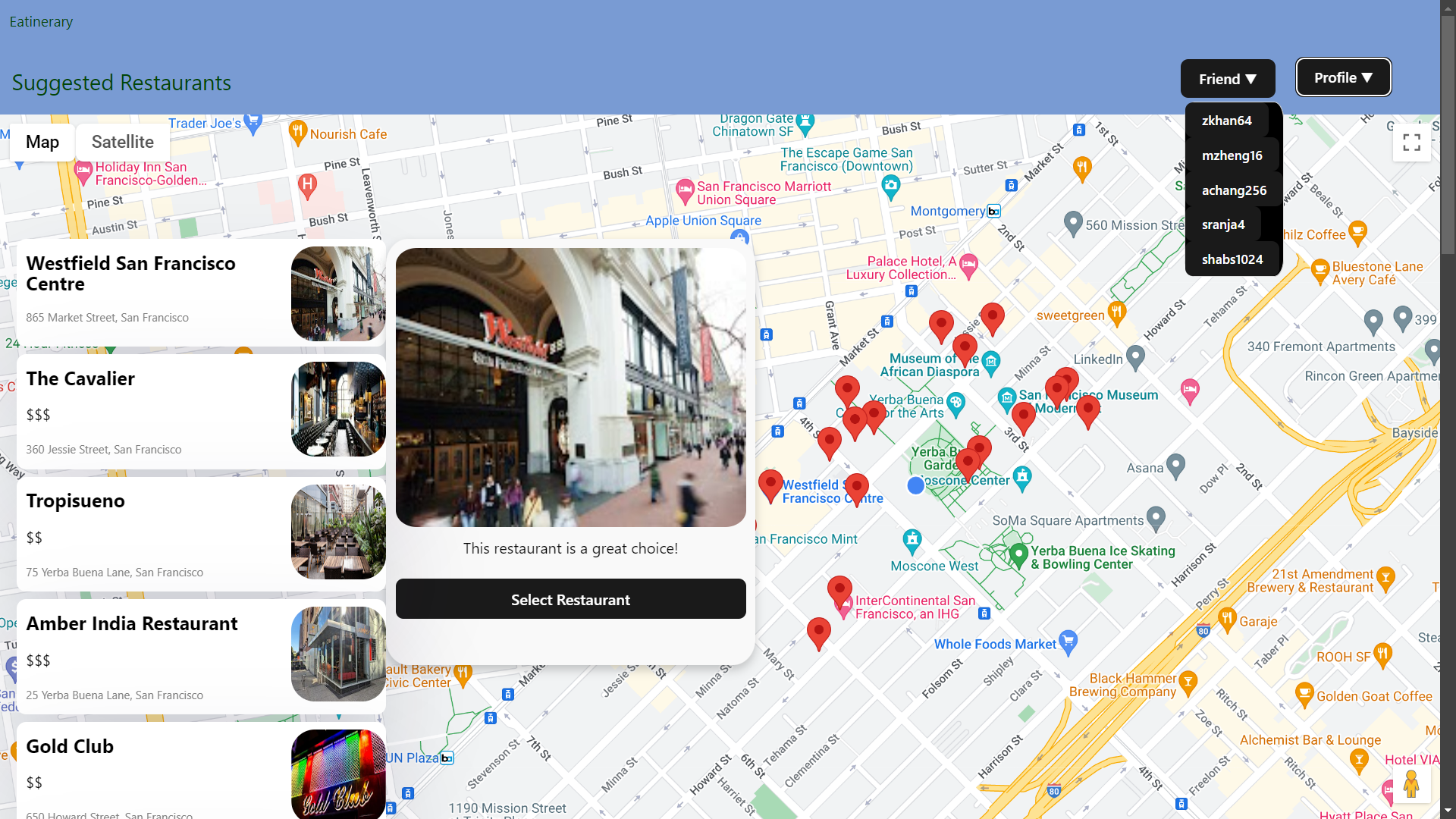Click the Street View pegman icon
Screen dimensions: 1456x819
pos(1410,784)
